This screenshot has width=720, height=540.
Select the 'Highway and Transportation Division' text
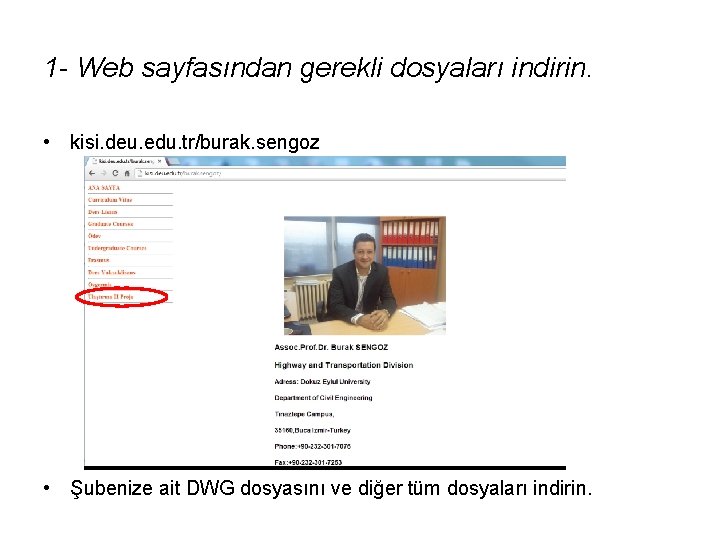(343, 365)
